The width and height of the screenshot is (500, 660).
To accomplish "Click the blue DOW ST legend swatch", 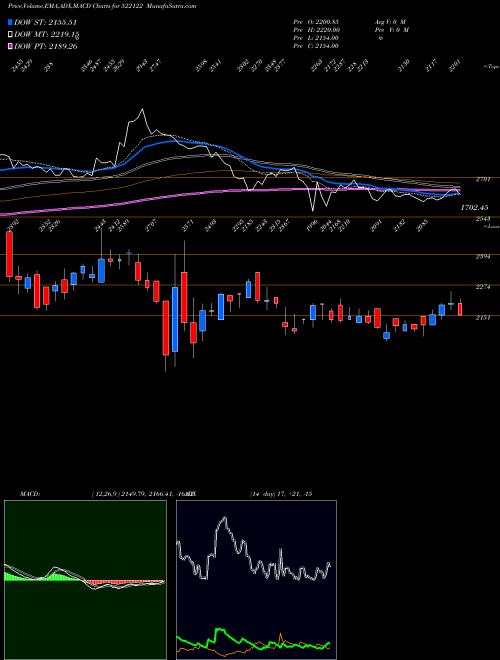I will pyautogui.click(x=11, y=22).
